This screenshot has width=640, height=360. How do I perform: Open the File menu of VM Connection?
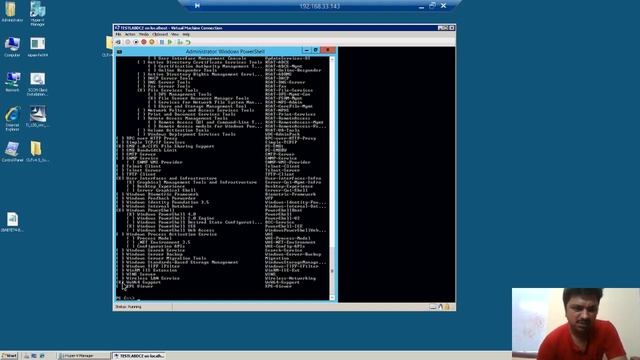118,34
